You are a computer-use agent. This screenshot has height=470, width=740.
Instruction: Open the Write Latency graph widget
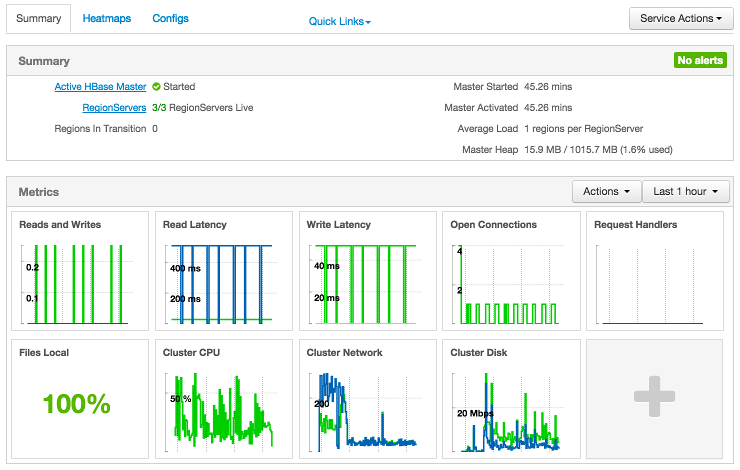tap(366, 271)
